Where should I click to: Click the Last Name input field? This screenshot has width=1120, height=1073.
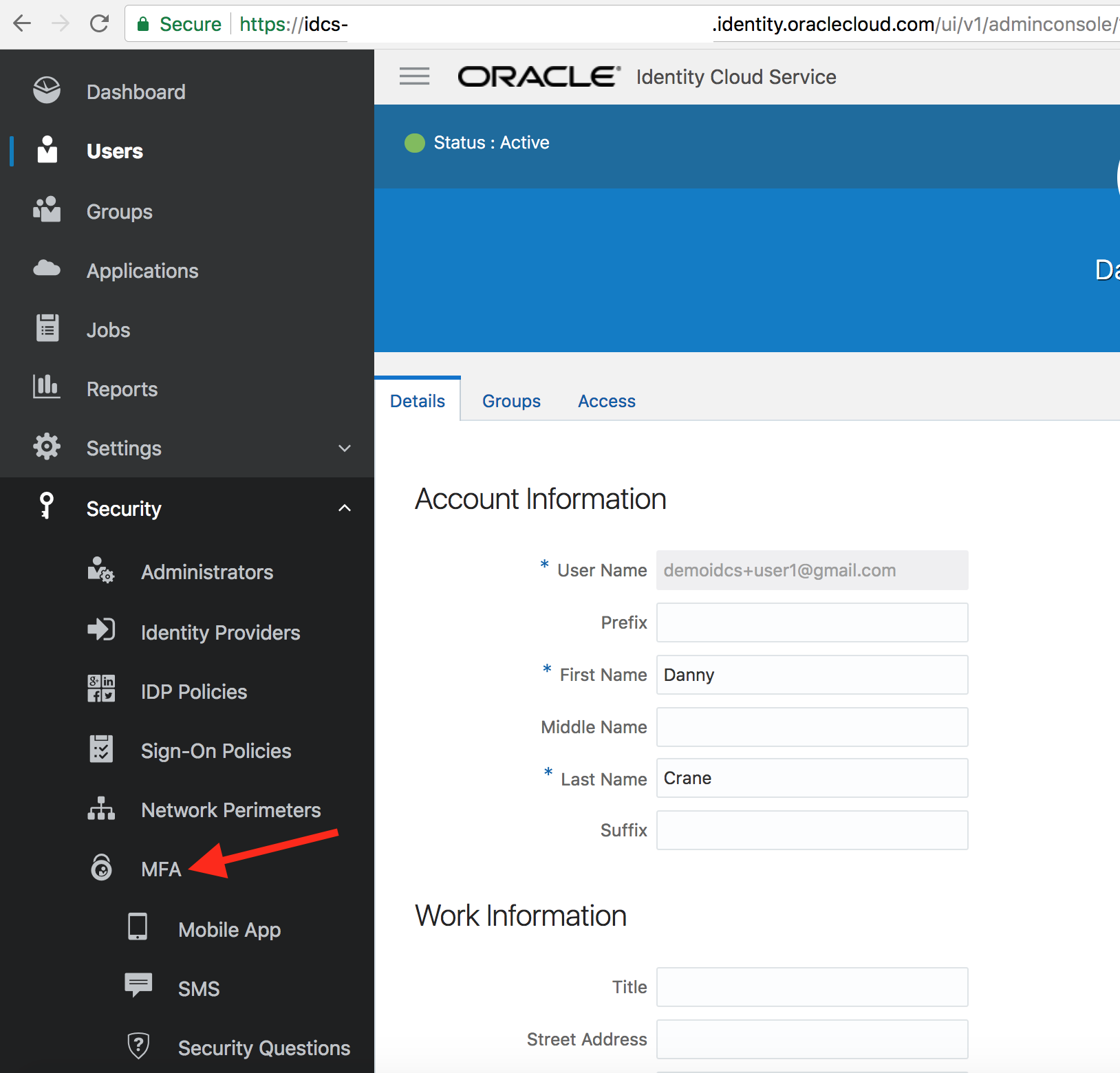(812, 778)
